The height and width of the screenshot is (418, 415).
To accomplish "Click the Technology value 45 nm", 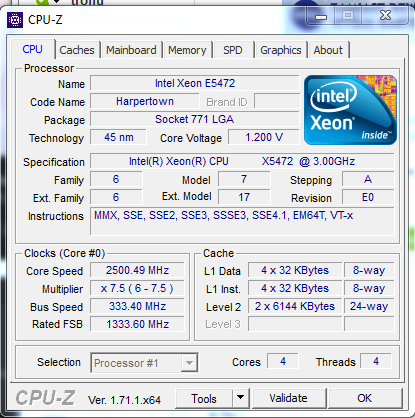I will click(119, 137).
